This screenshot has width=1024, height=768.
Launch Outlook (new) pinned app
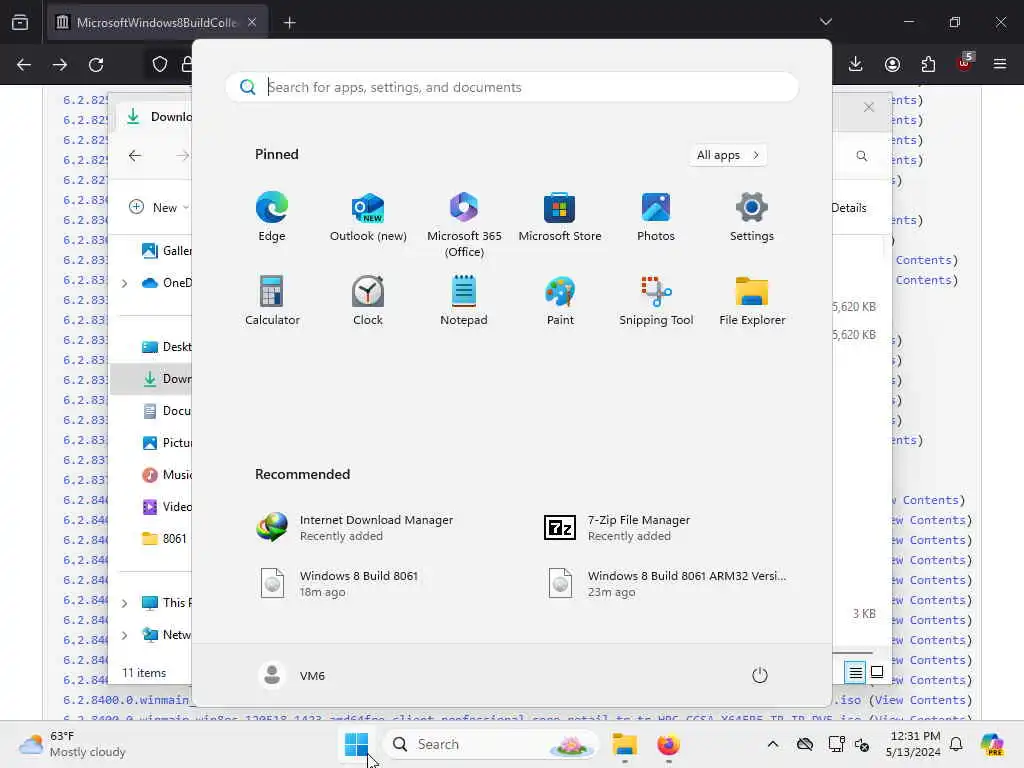coord(368,217)
